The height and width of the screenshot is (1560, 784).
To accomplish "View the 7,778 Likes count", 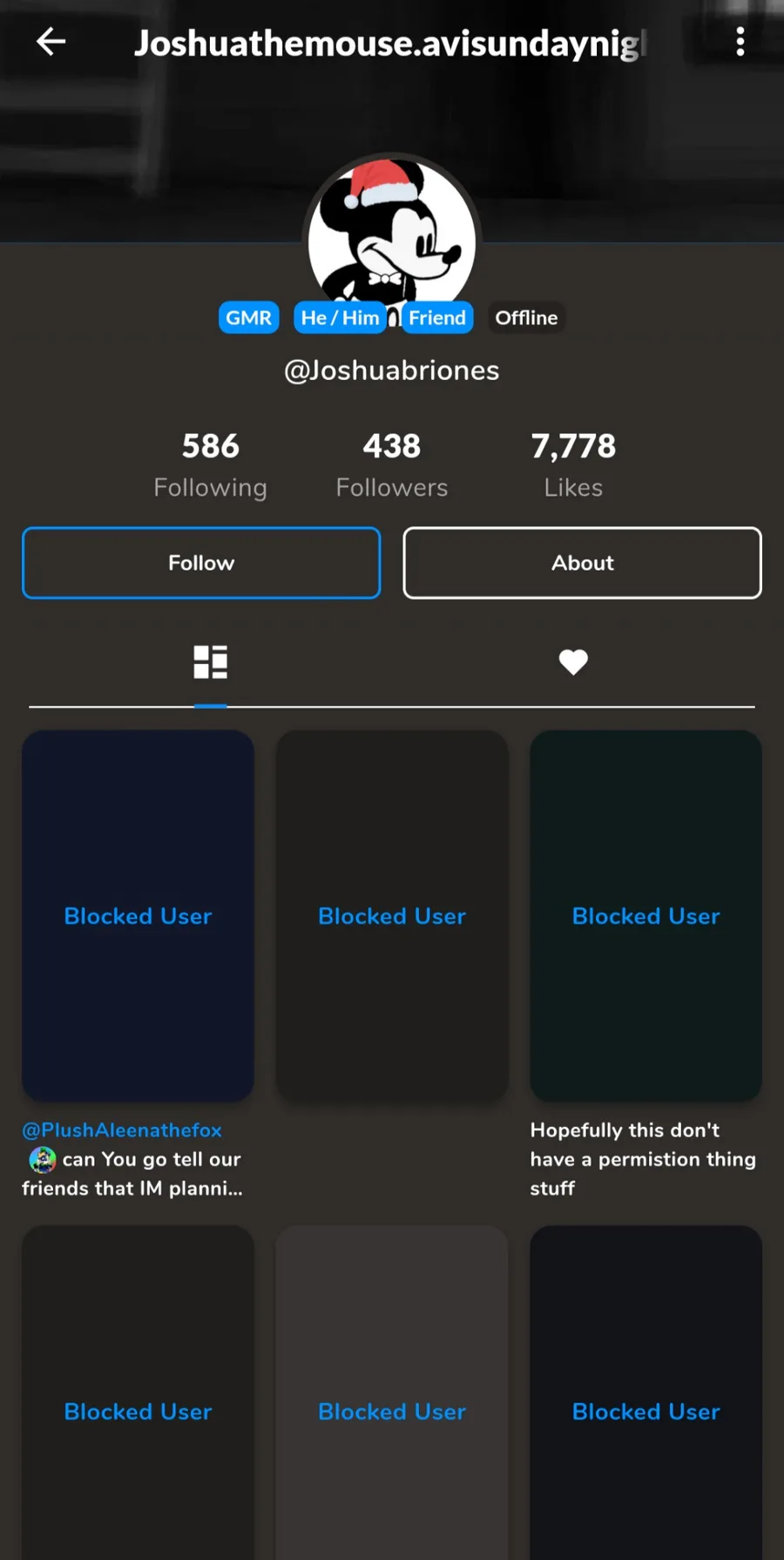I will [573, 465].
